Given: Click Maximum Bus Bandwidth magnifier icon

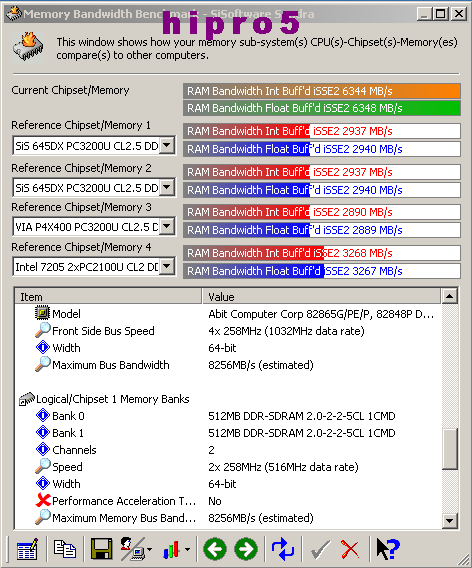Looking at the screenshot, I should pos(42,364).
